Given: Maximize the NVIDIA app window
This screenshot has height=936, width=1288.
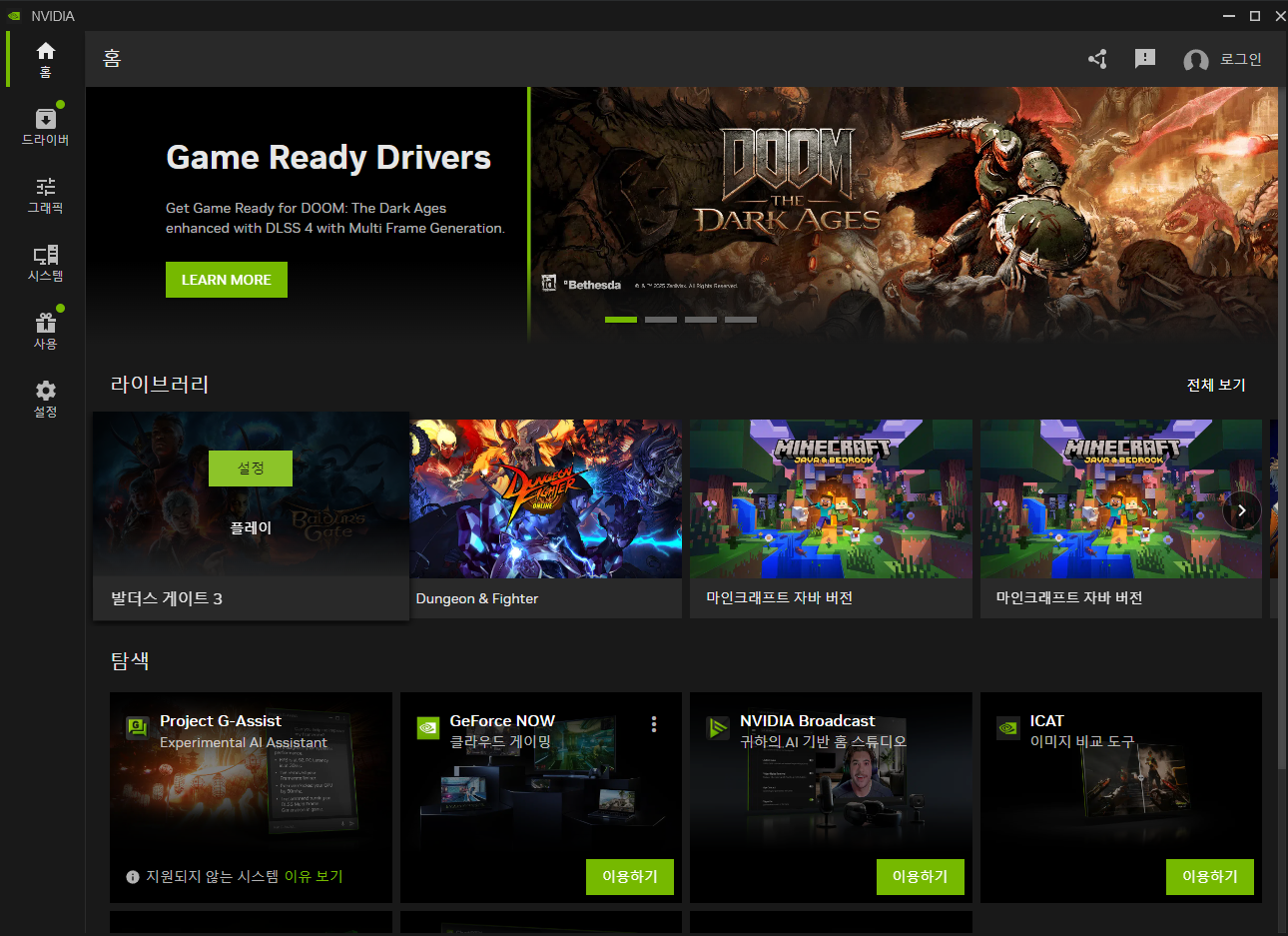Looking at the screenshot, I should click(x=1255, y=16).
